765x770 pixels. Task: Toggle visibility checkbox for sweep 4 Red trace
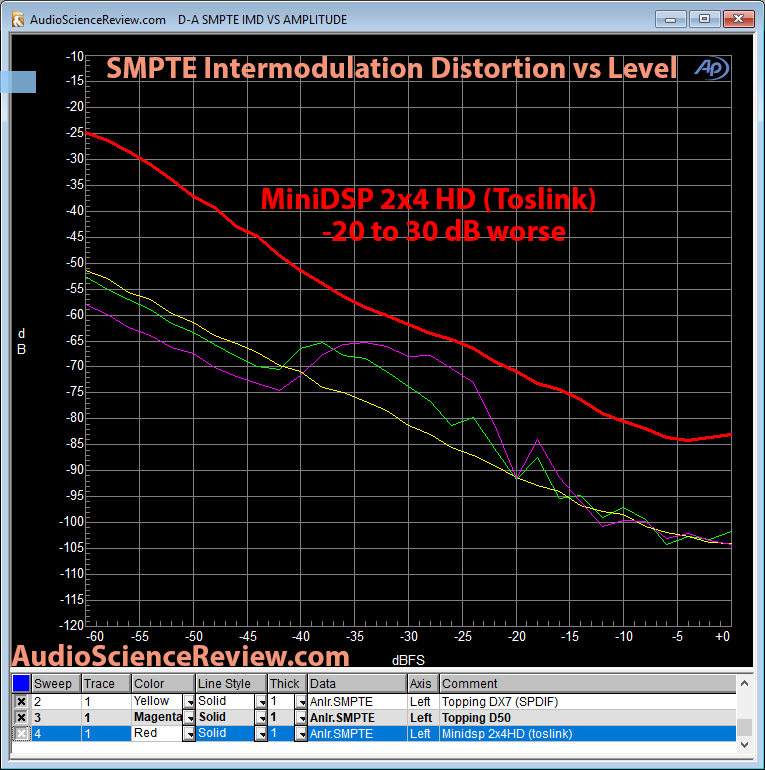pos(21,734)
